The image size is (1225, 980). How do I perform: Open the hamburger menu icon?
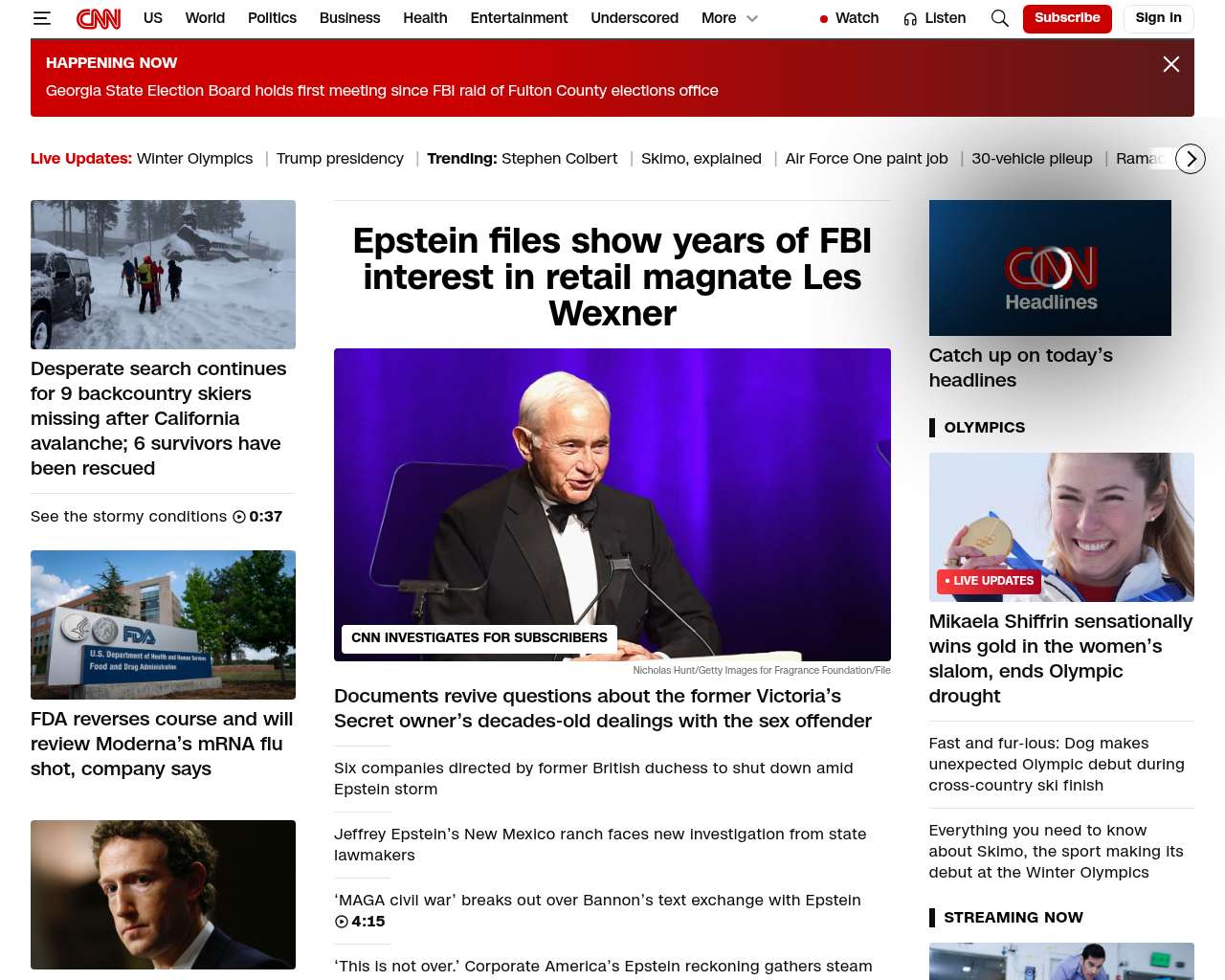click(x=42, y=18)
